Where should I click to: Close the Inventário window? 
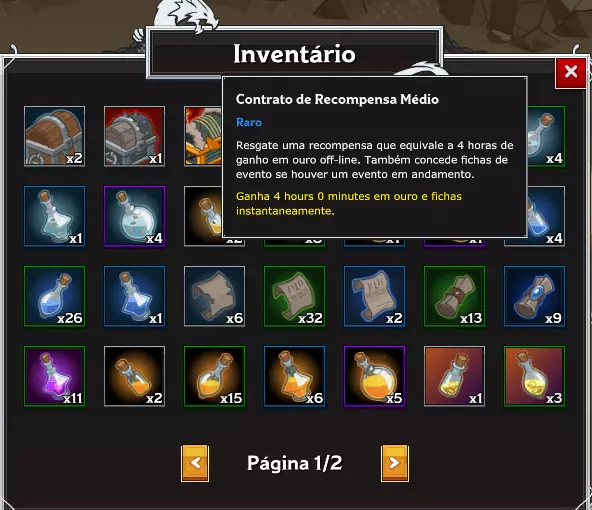pyautogui.click(x=570, y=72)
